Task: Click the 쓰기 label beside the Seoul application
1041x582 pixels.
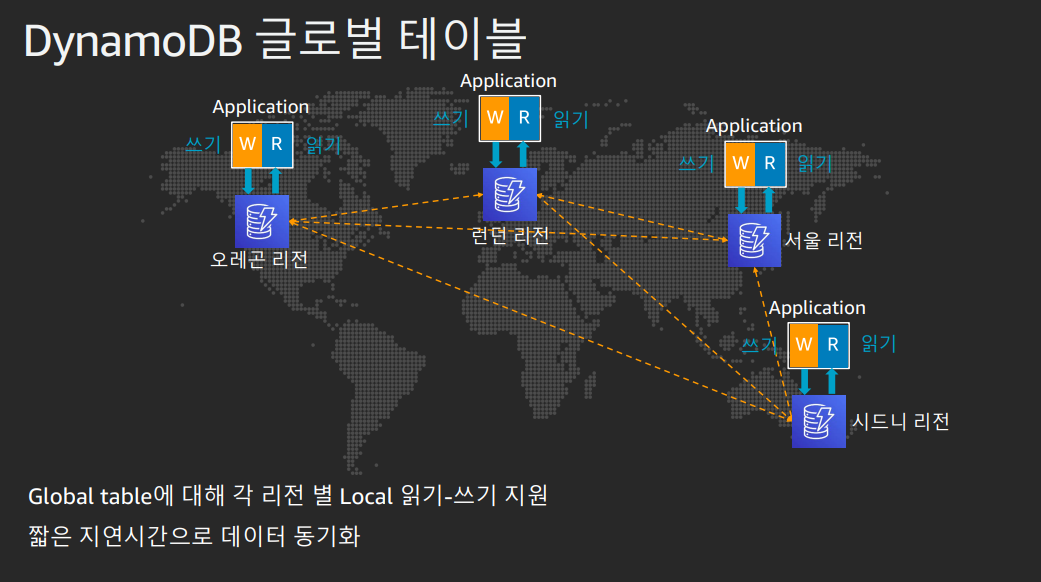Action: pyautogui.click(x=696, y=163)
